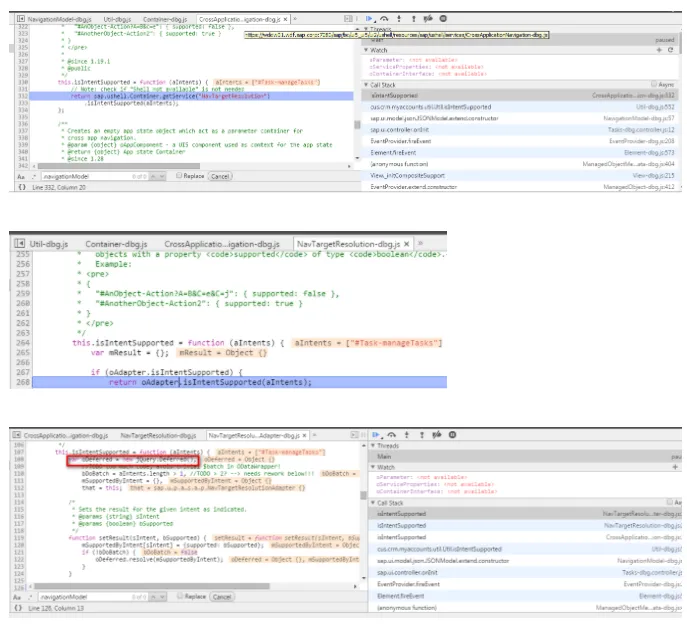Step over next call in first screenshot
687x629 pixels.
point(384,19)
